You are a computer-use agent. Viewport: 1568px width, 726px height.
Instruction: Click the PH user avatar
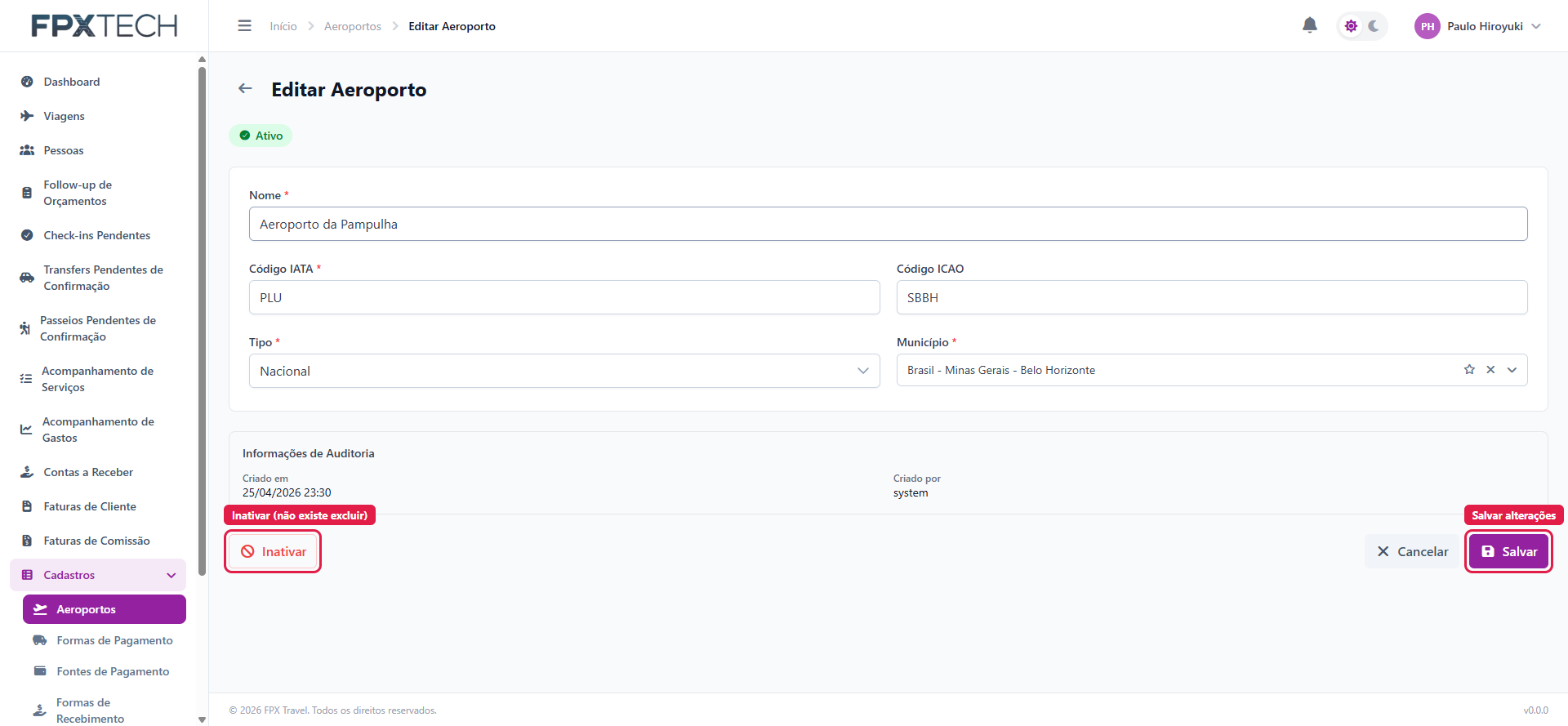click(x=1427, y=26)
